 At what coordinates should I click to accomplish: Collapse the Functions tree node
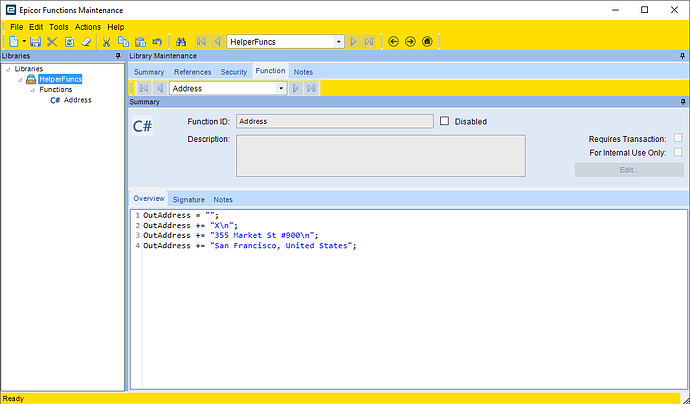tap(32, 90)
